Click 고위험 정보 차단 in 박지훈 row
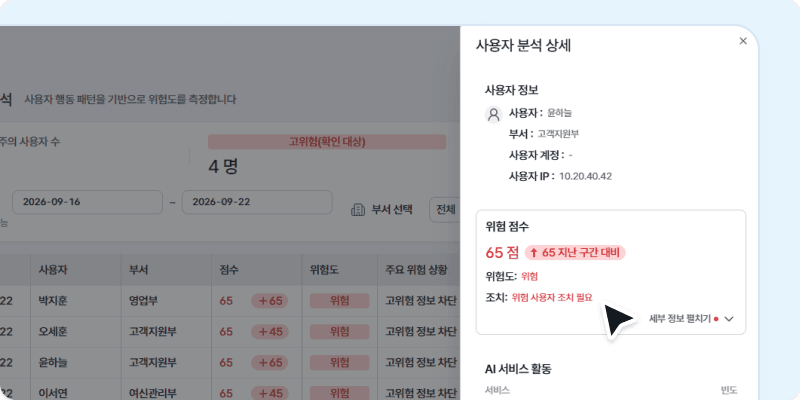 [421, 301]
